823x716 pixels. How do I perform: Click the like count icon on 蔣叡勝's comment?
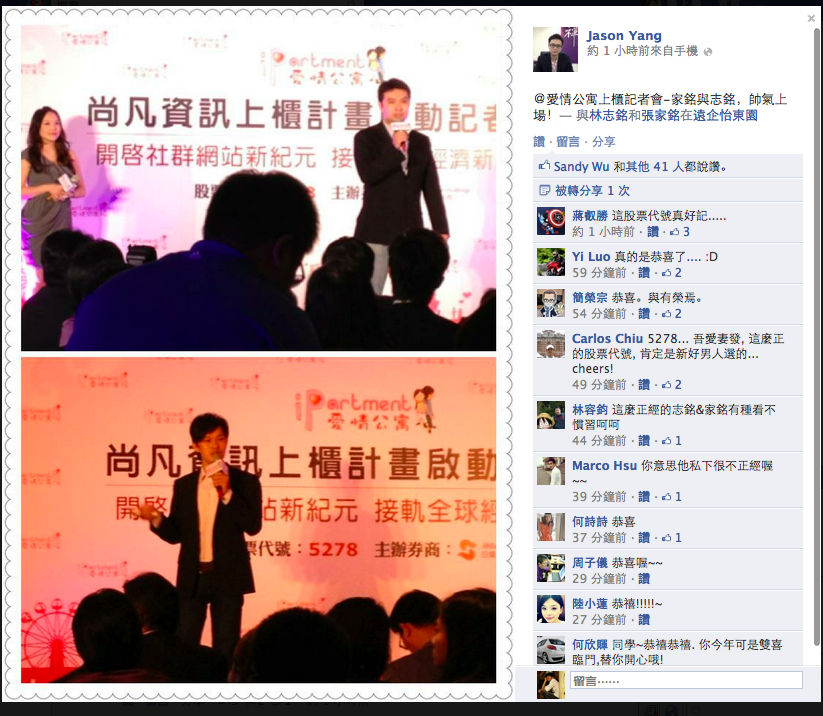tap(680, 231)
